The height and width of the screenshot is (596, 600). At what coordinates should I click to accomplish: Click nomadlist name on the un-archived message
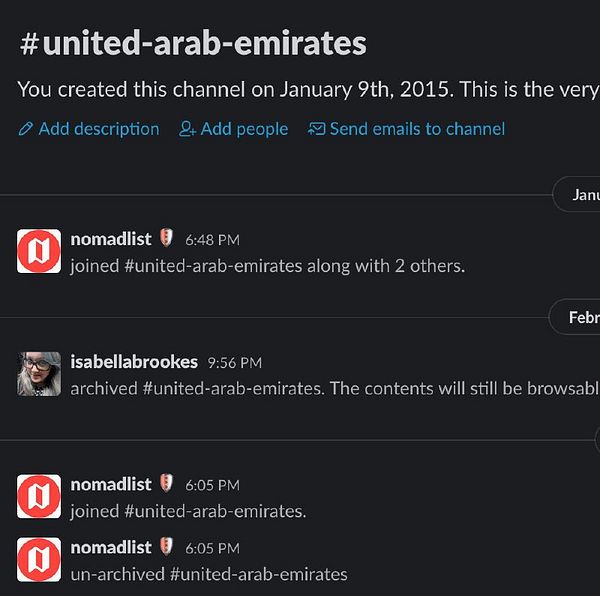[x=111, y=547]
